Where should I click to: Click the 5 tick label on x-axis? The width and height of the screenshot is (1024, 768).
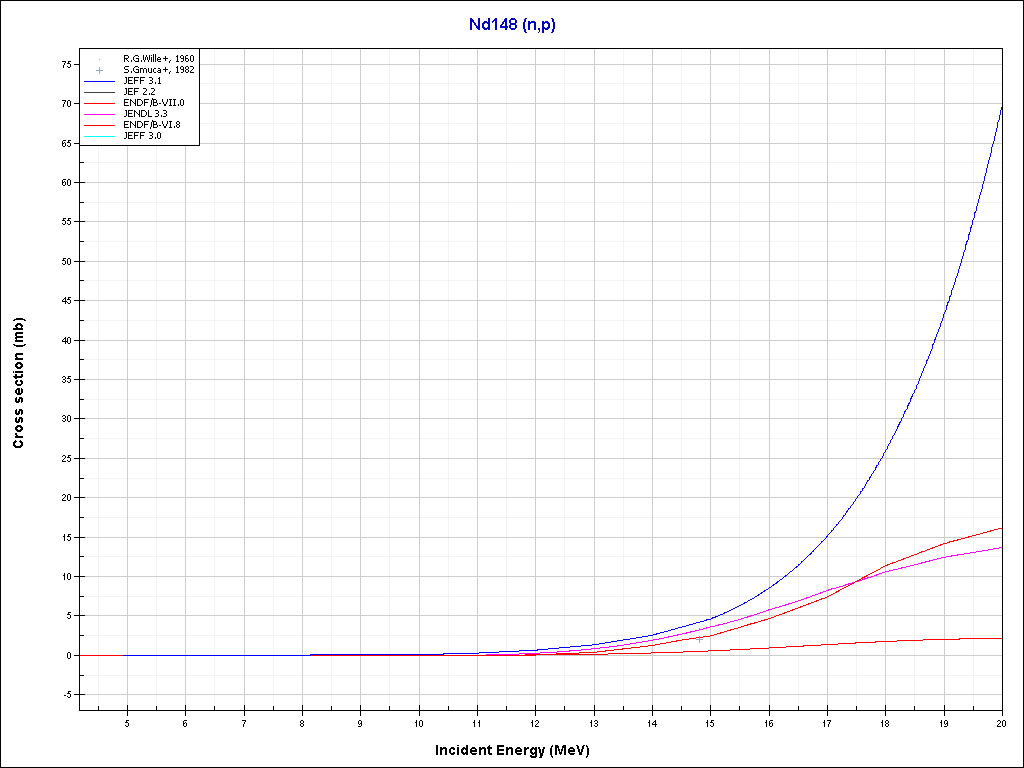click(127, 723)
